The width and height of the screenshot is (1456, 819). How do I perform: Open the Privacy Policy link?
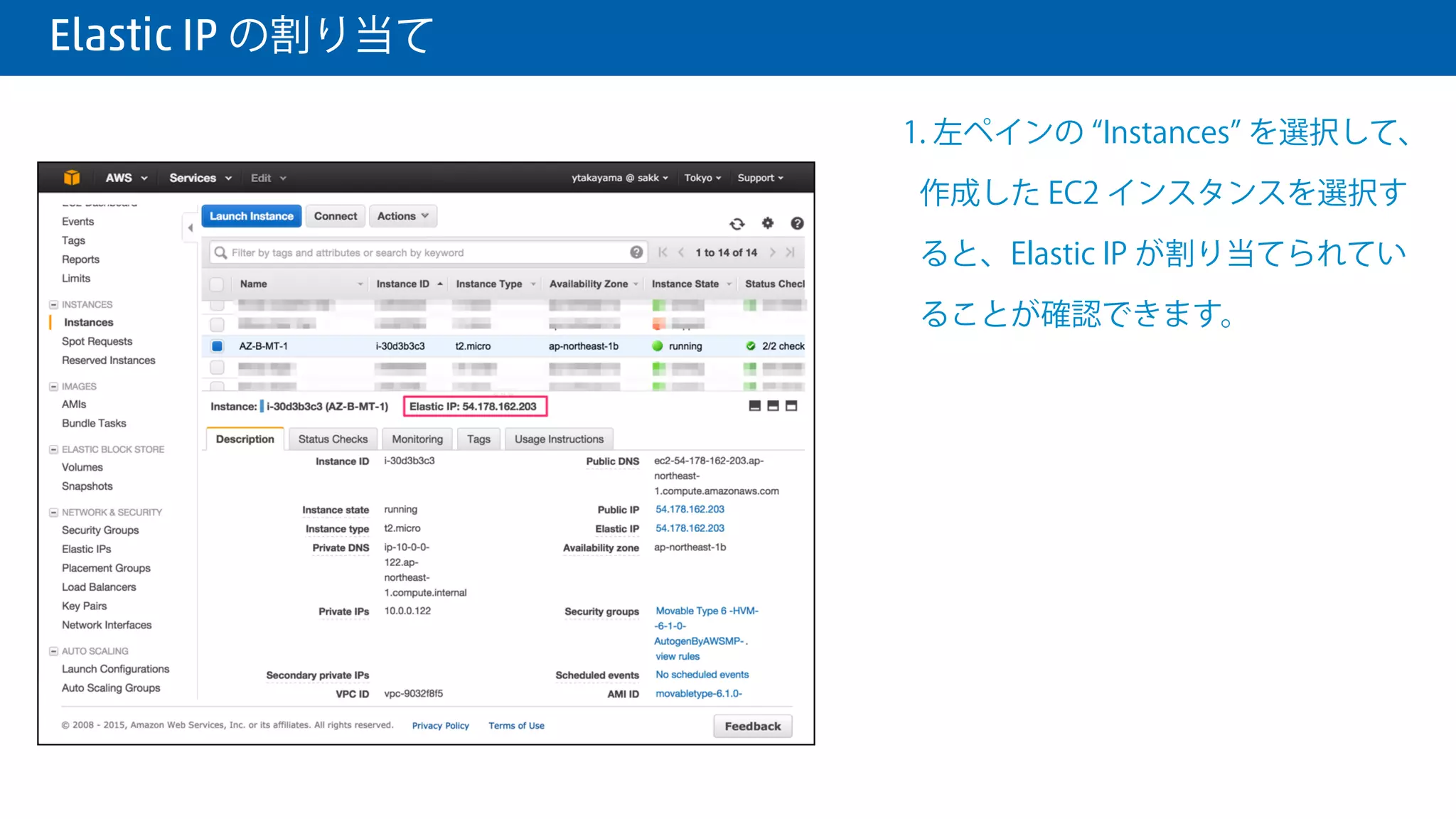pyautogui.click(x=441, y=726)
